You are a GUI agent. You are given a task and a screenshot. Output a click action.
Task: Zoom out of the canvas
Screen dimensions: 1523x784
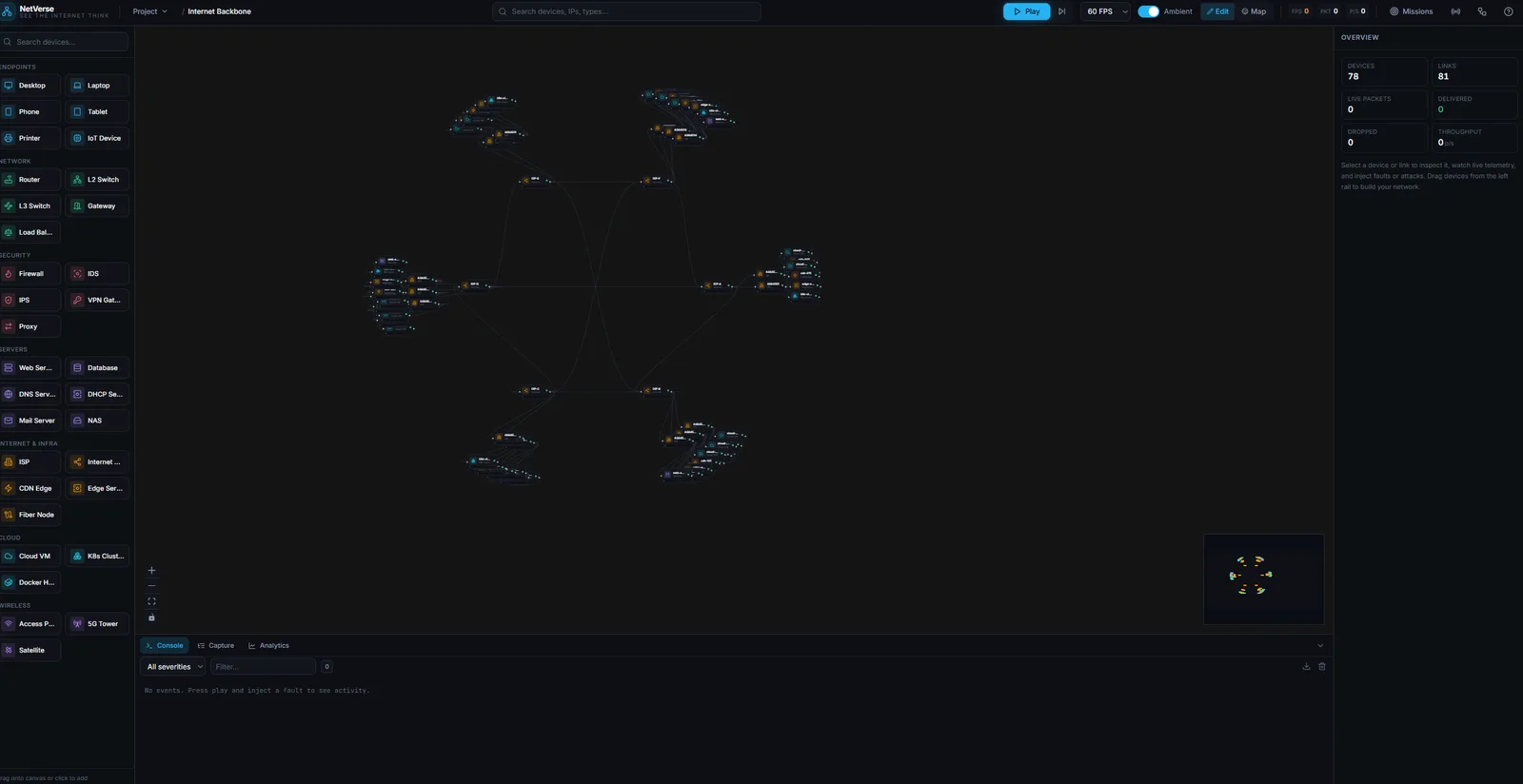151,586
